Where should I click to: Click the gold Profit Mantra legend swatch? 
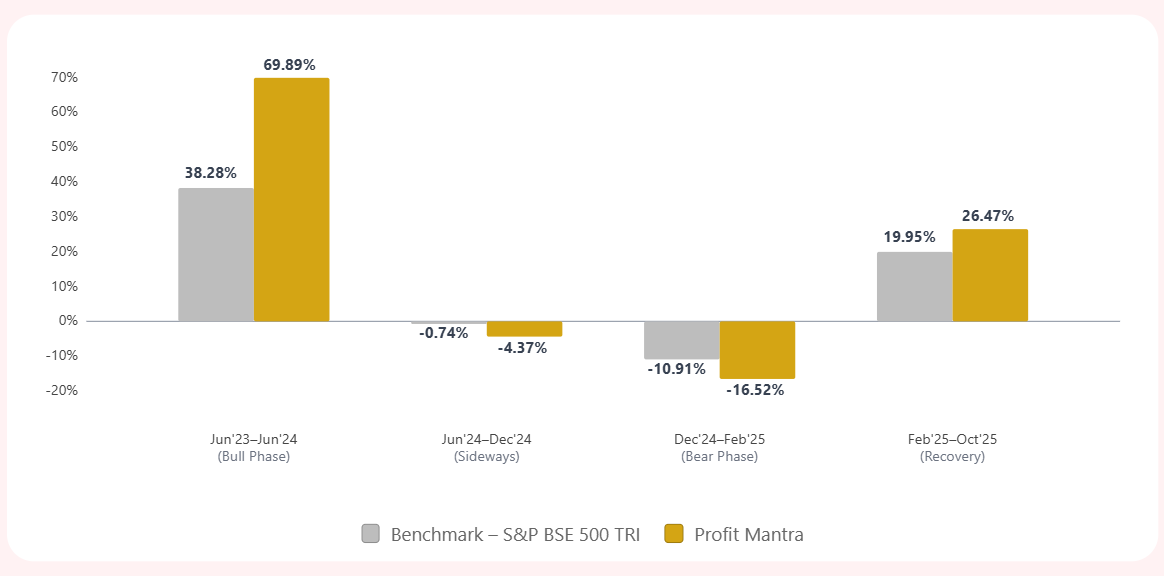coord(674,534)
